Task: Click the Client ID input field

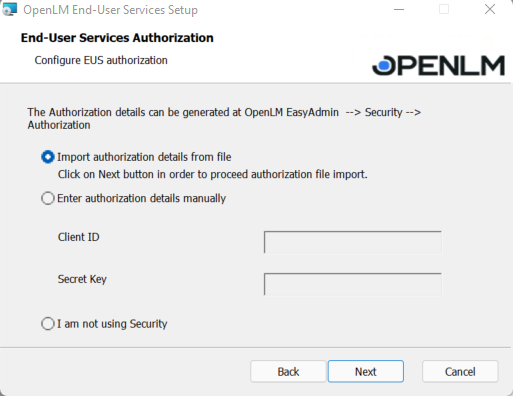Action: (353, 242)
